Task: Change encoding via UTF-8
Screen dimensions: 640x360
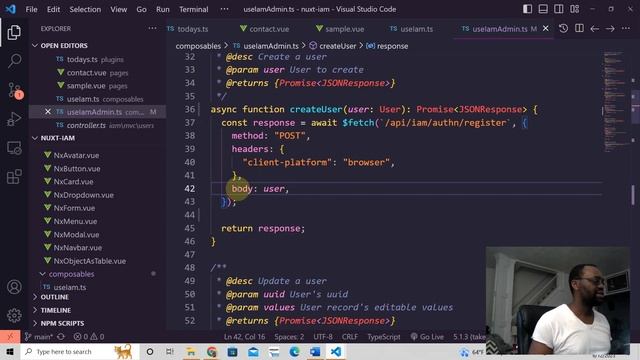Action: click(323, 337)
